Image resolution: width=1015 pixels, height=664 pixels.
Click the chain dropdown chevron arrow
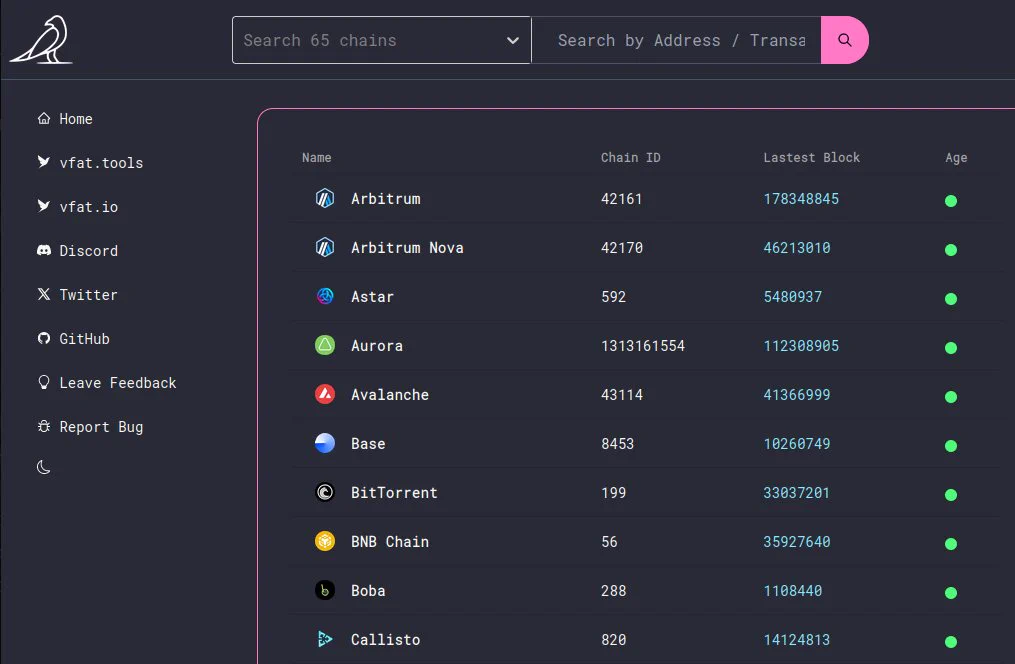point(513,41)
